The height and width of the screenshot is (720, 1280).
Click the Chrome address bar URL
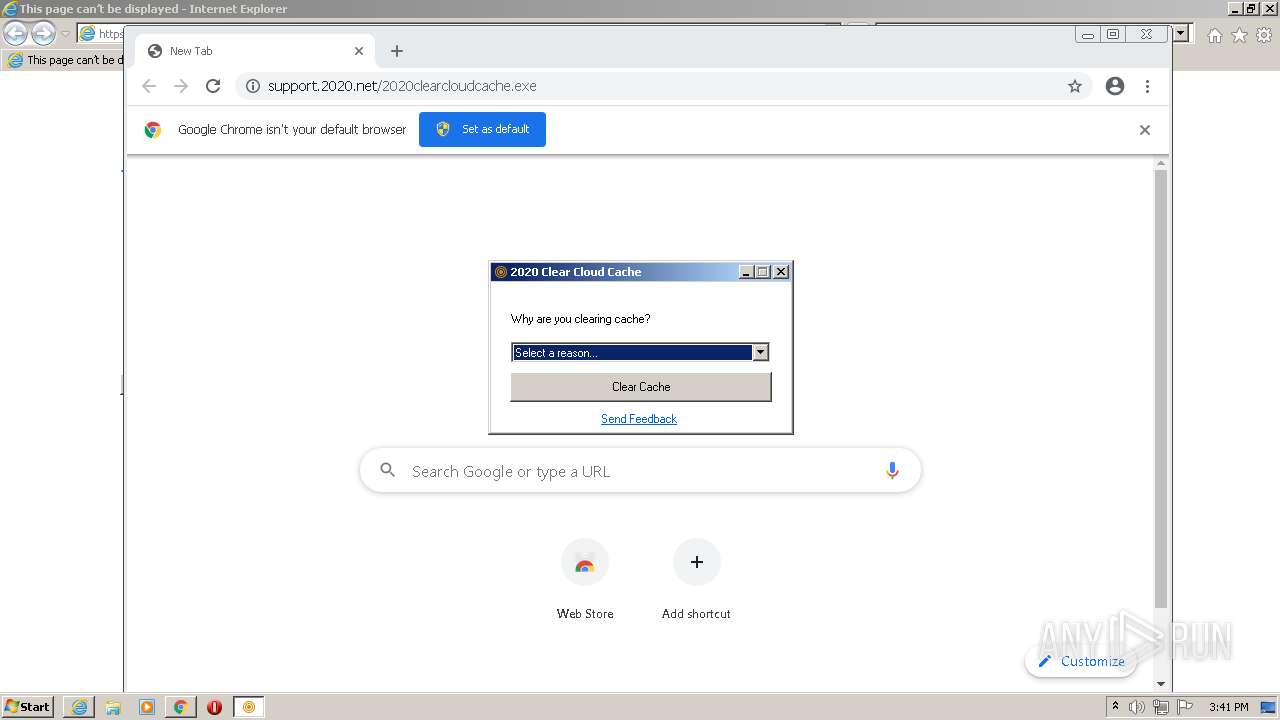tap(402, 86)
